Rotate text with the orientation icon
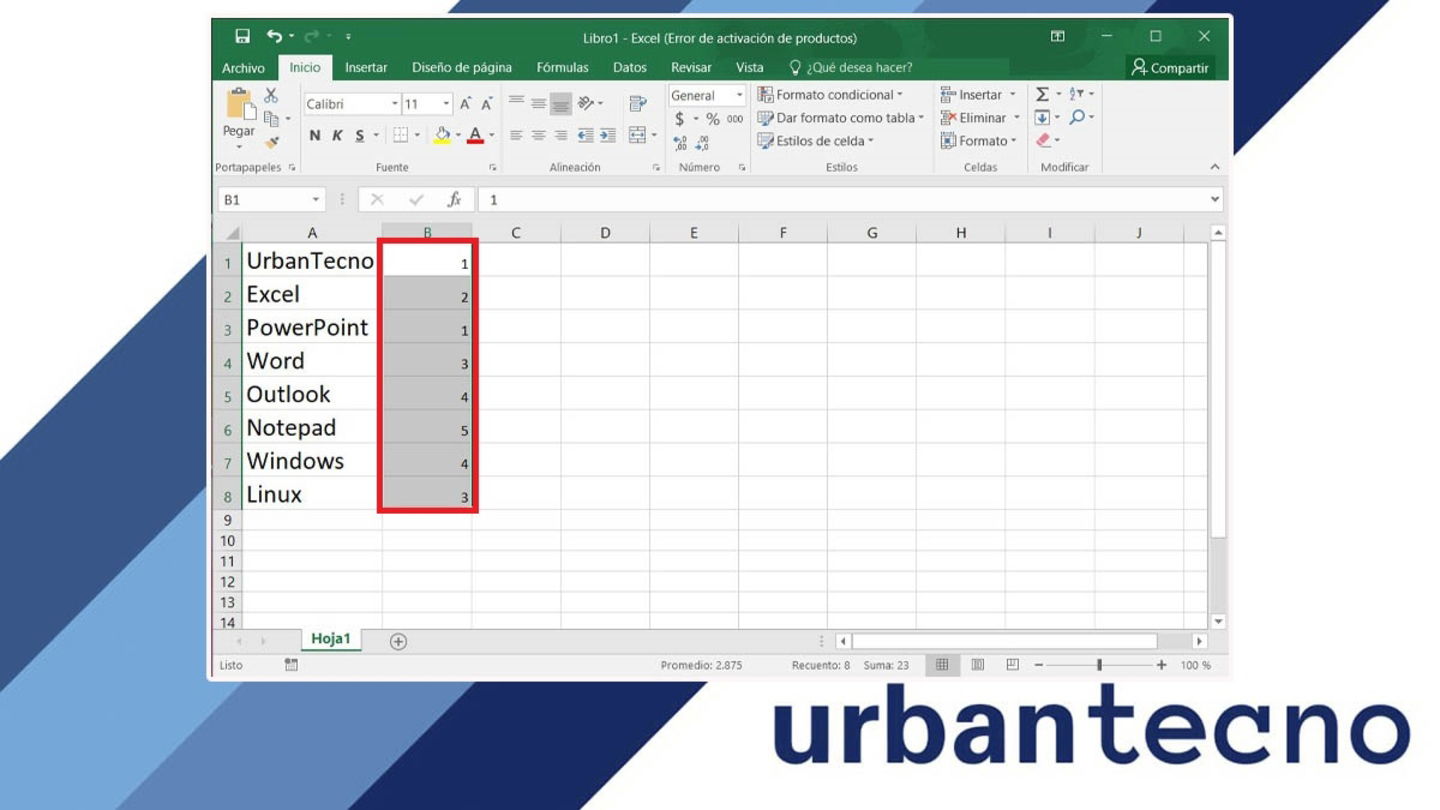Screen dimensions: 1440x810 586,103
